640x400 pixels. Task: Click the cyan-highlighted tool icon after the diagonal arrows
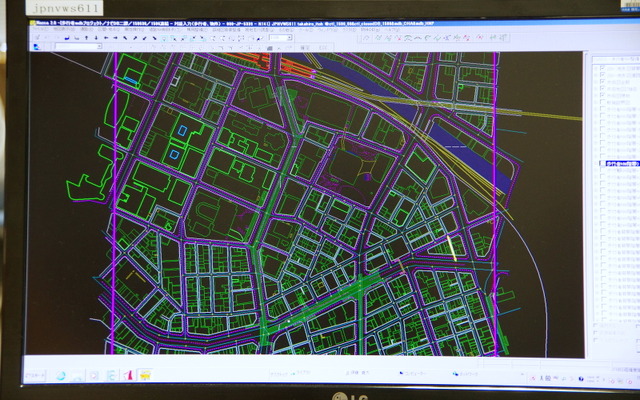pyautogui.click(x=164, y=38)
